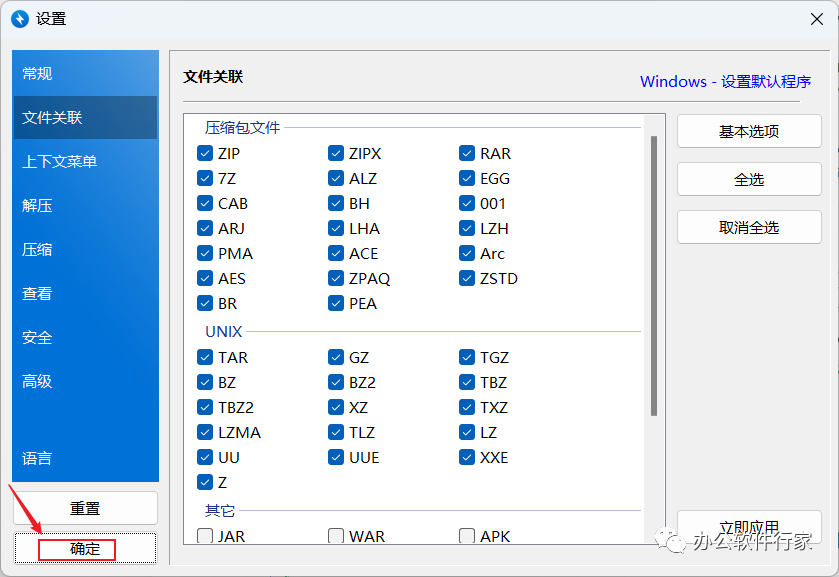Uncheck the TAR association under UNIX

click(205, 357)
